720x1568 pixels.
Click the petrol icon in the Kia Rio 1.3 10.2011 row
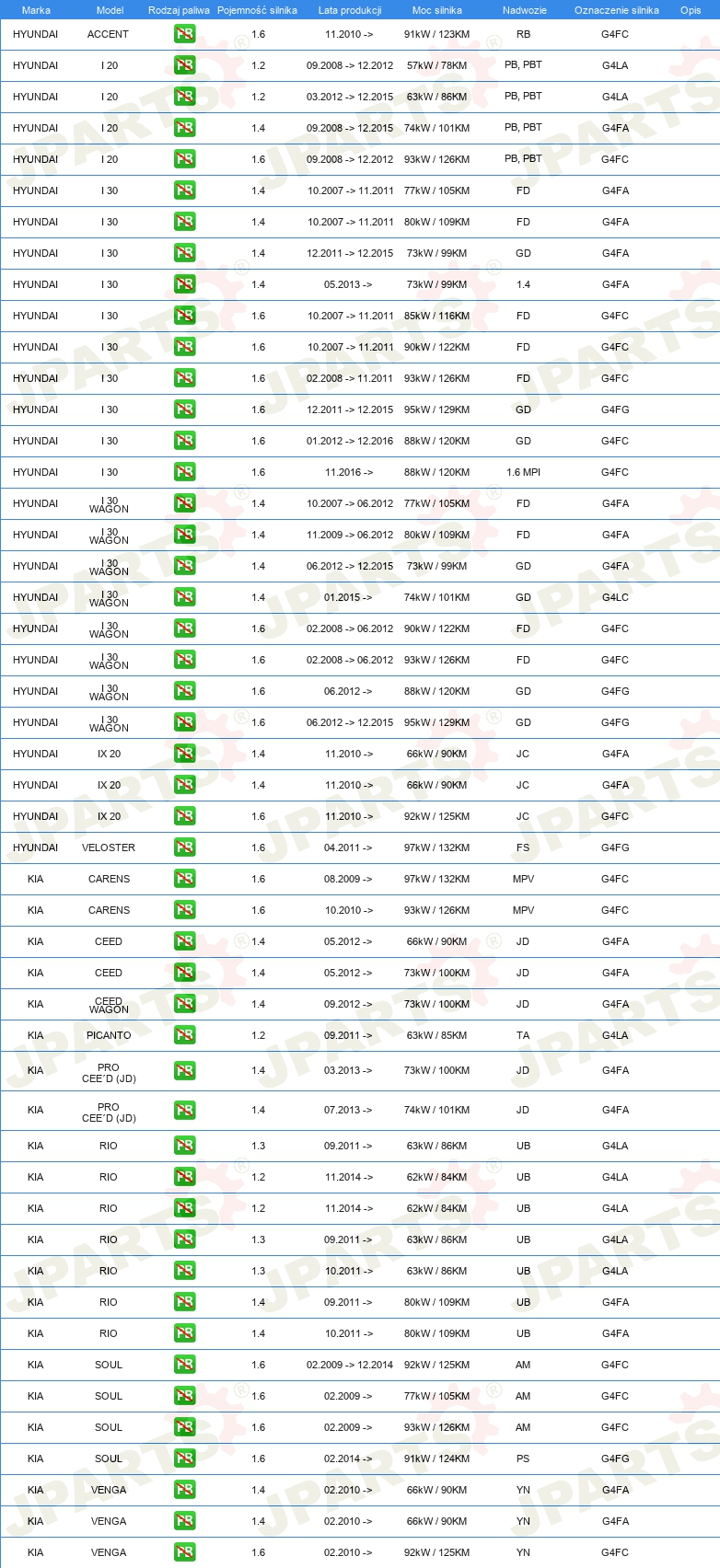[x=185, y=1271]
